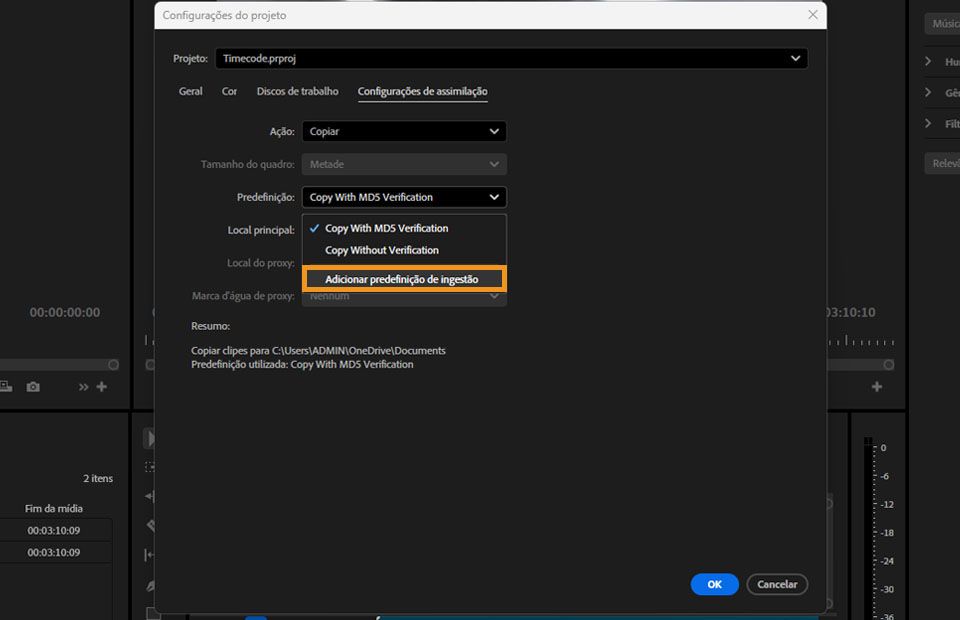
Task: Select the Ripple Edit tool
Action: click(150, 494)
